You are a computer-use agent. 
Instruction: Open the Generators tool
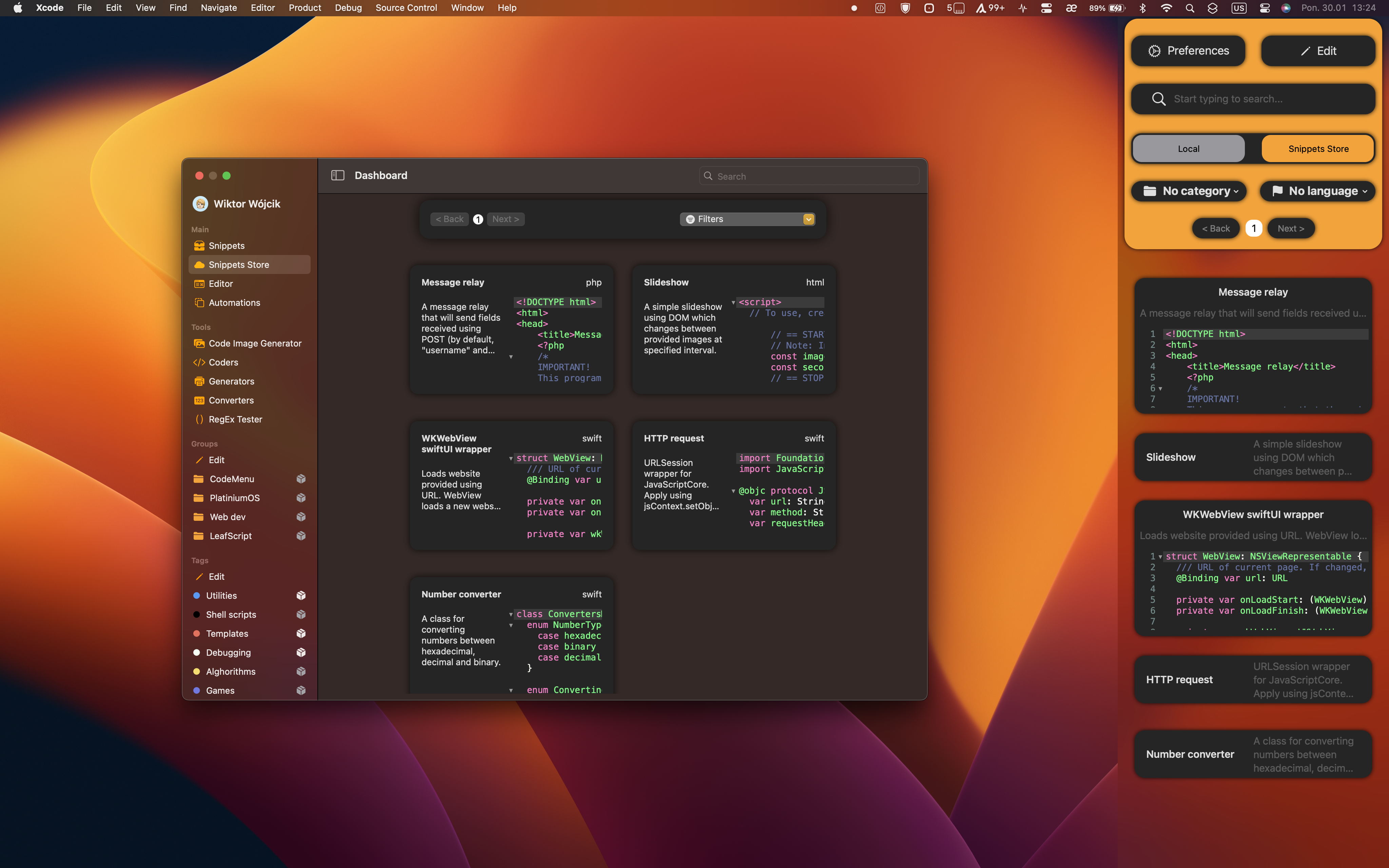[249, 381]
